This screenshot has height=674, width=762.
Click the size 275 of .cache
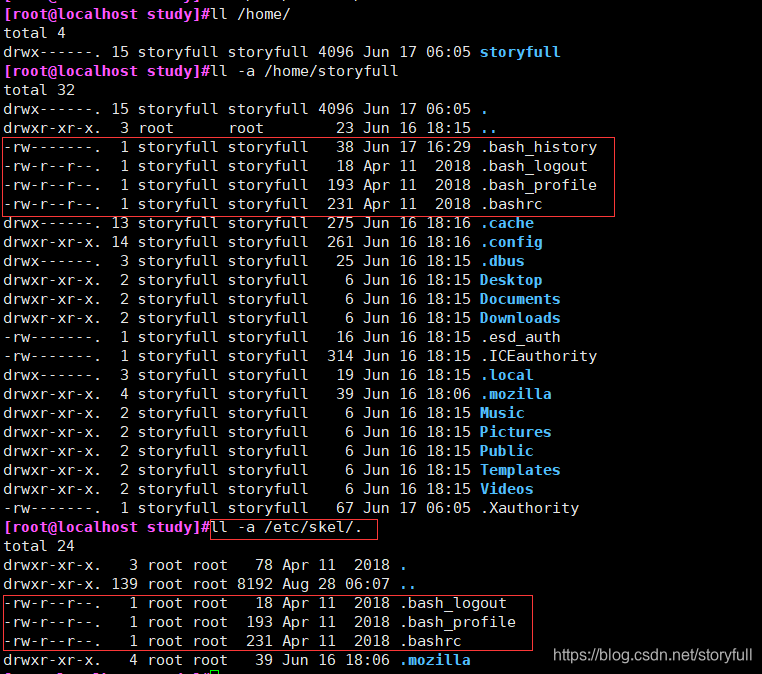(x=340, y=223)
